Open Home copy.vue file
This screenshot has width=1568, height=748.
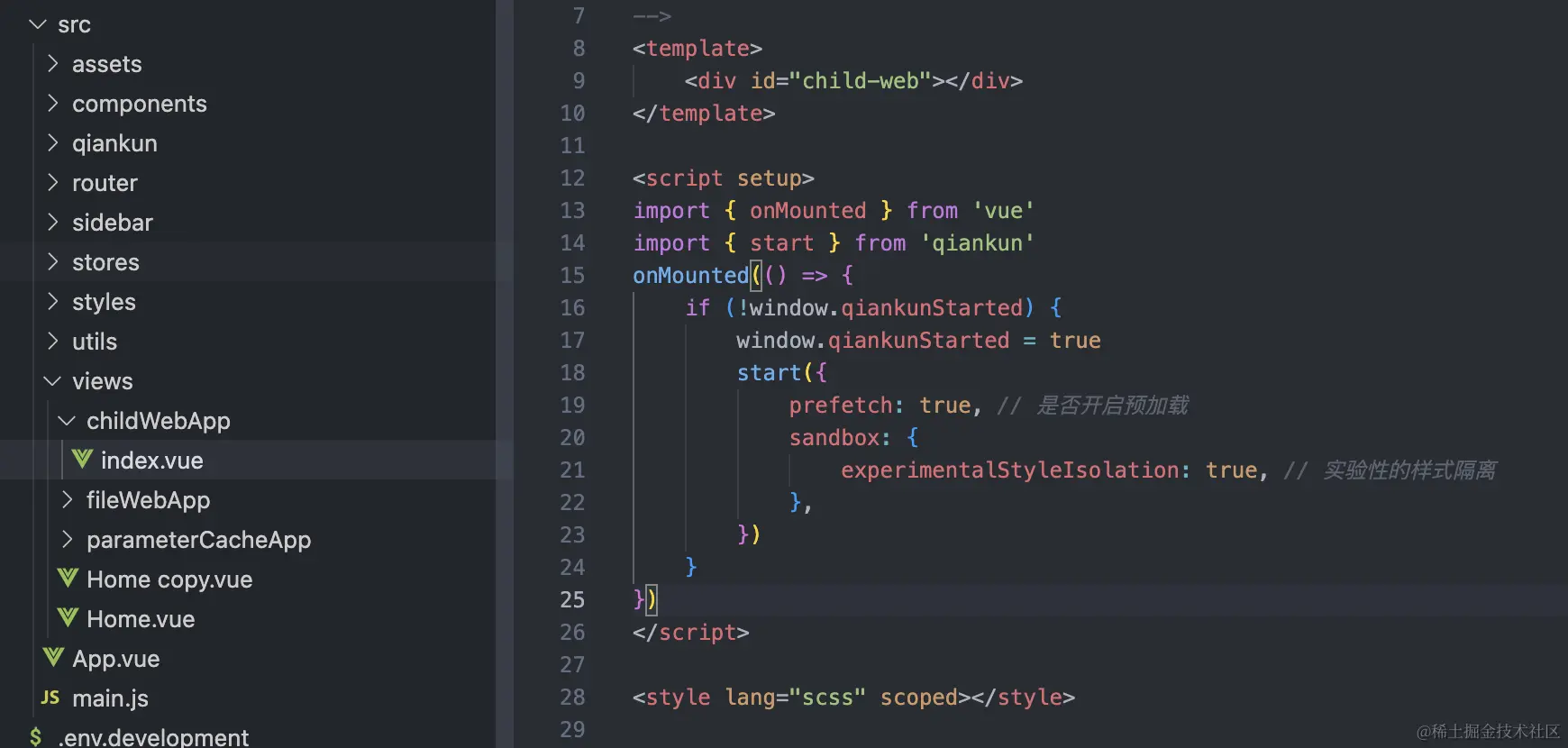[x=169, y=579]
